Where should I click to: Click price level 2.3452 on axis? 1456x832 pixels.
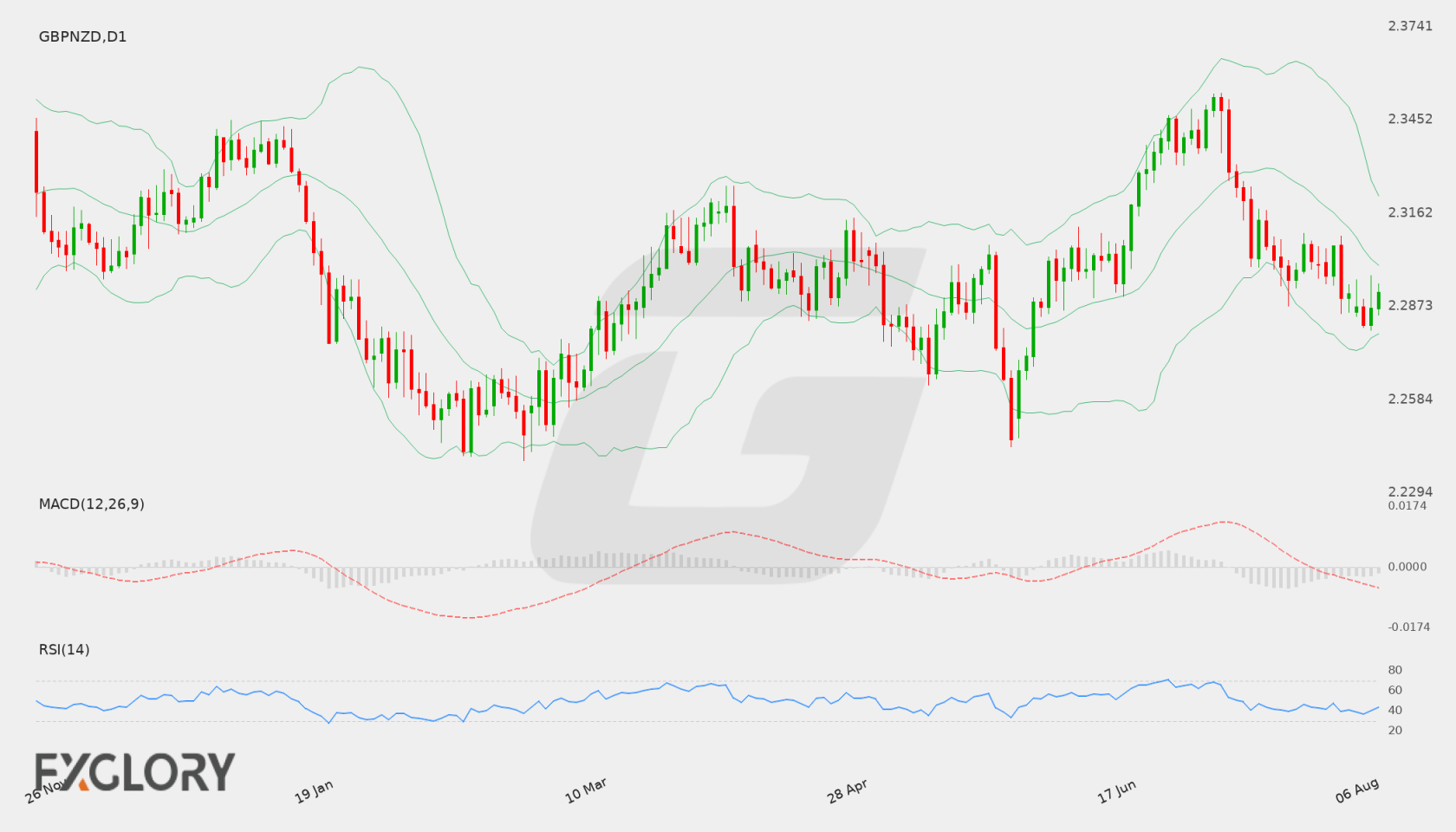click(1410, 119)
